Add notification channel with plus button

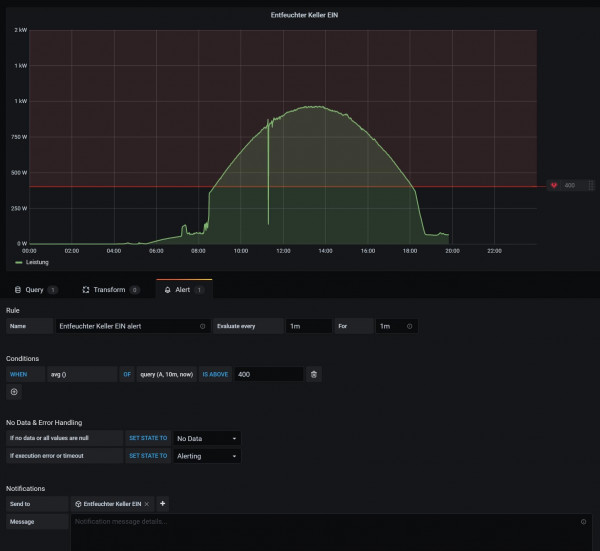coord(163,504)
